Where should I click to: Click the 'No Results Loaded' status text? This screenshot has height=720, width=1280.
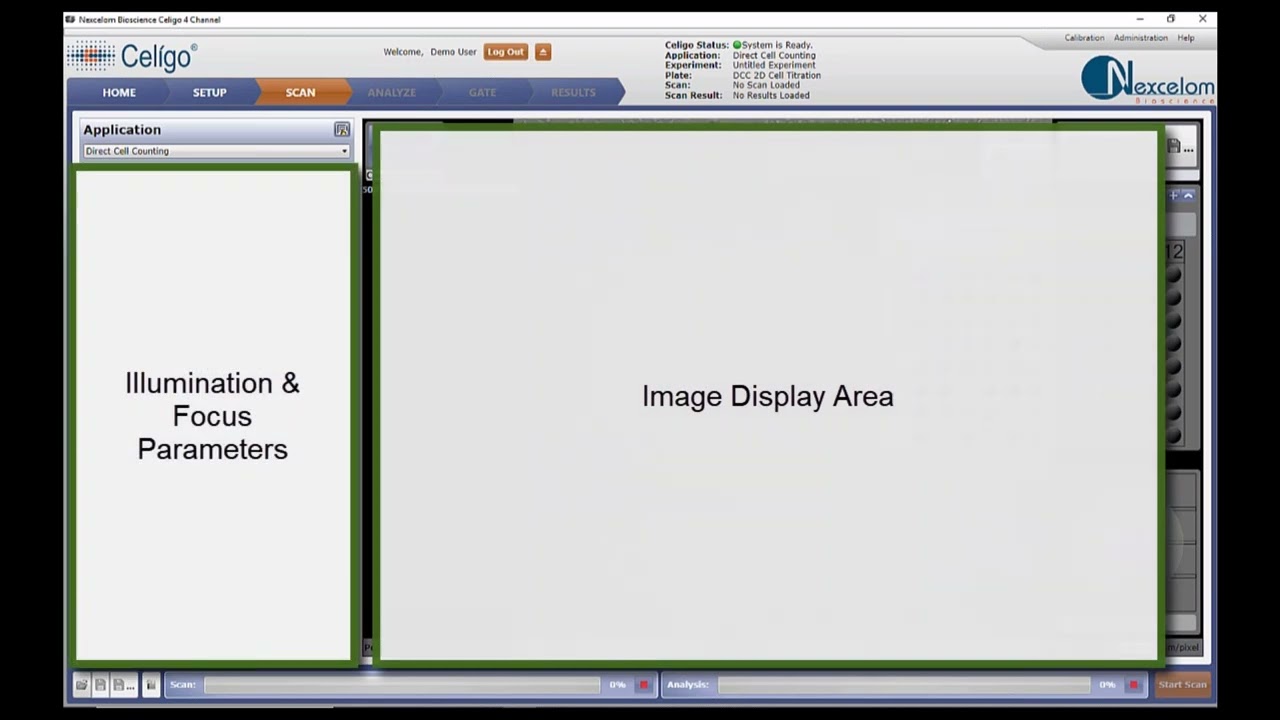(771, 95)
